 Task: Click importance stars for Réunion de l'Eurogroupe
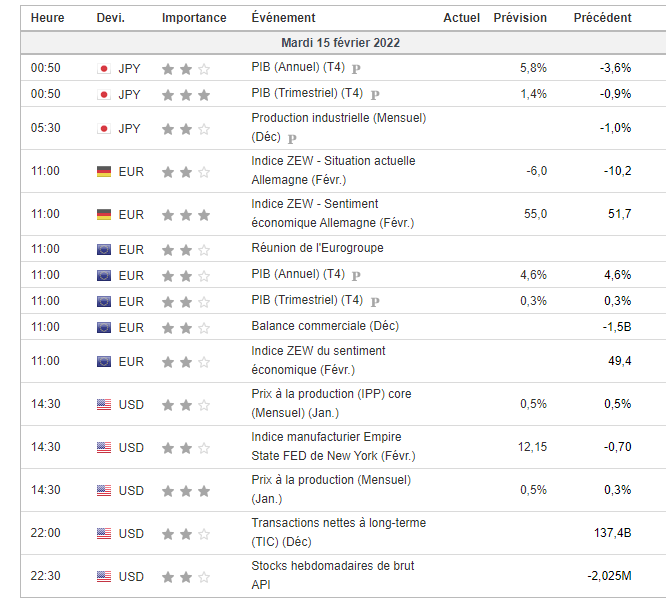coord(186,249)
